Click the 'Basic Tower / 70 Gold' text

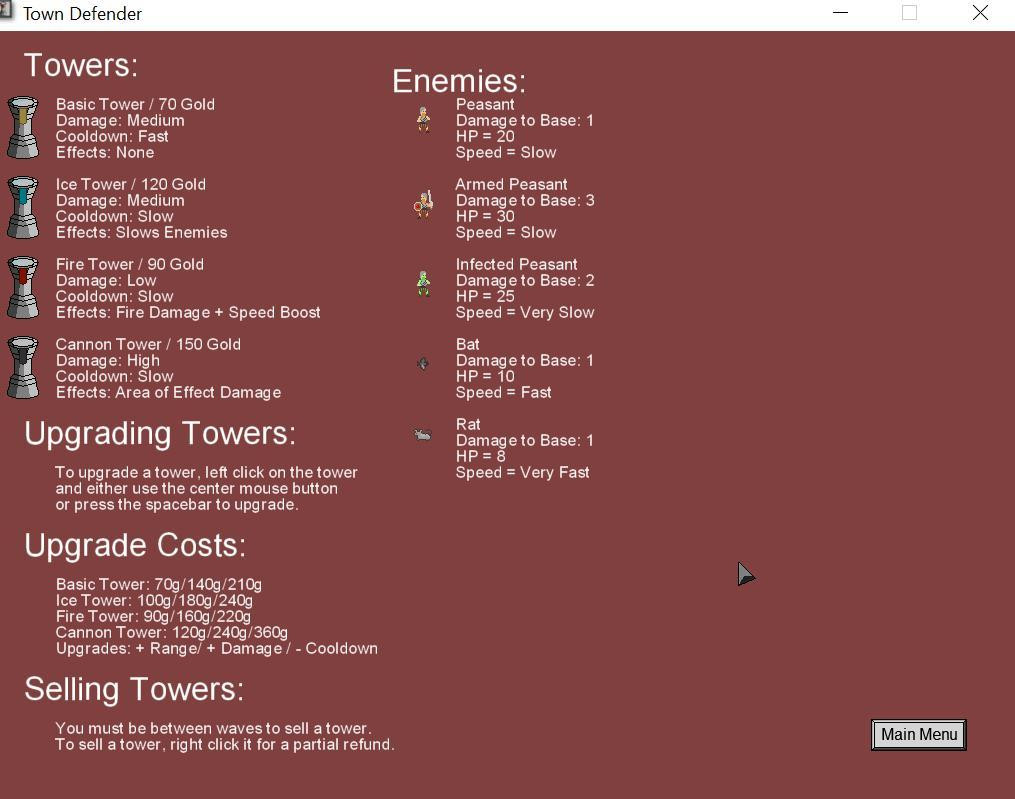click(x=135, y=104)
